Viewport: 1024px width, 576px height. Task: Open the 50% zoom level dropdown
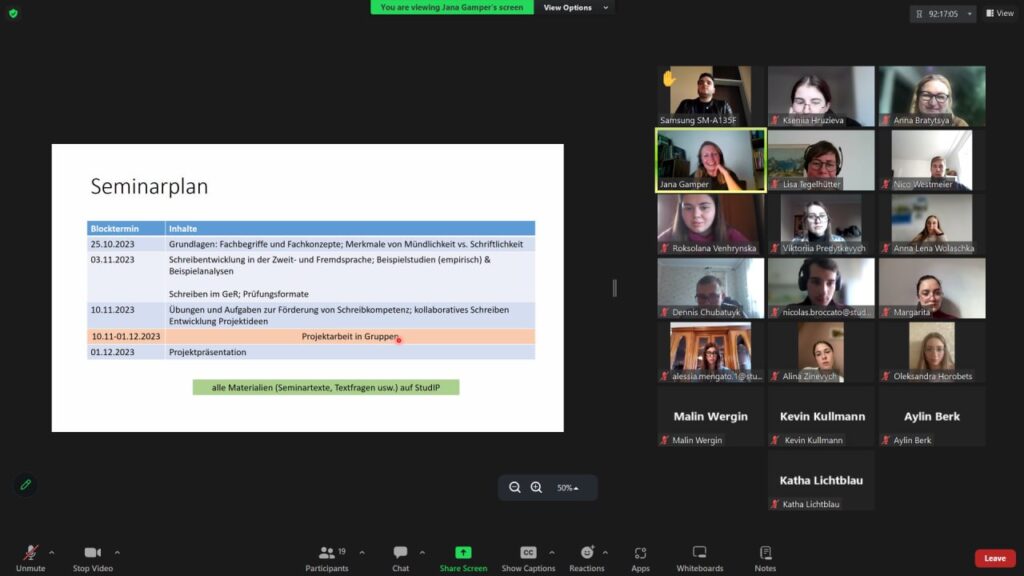coord(568,488)
